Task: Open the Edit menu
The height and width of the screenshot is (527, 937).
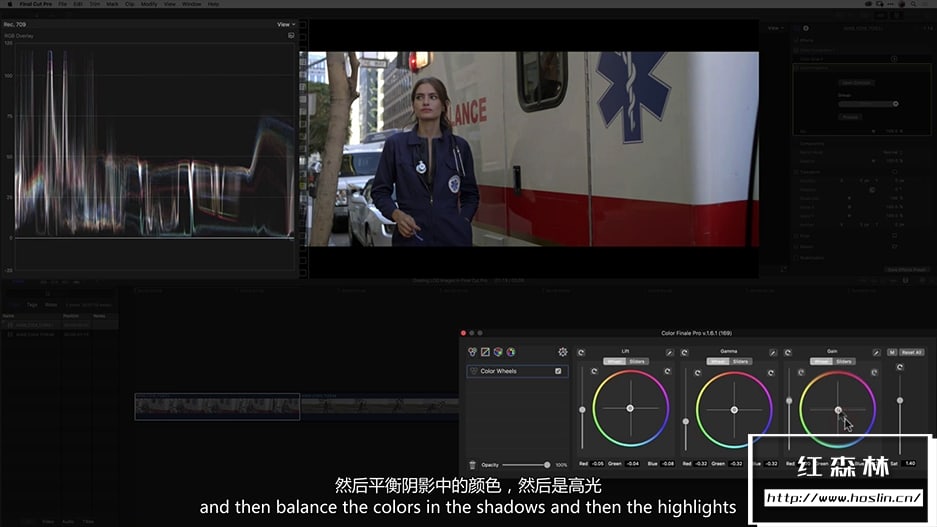Action: [x=78, y=4]
